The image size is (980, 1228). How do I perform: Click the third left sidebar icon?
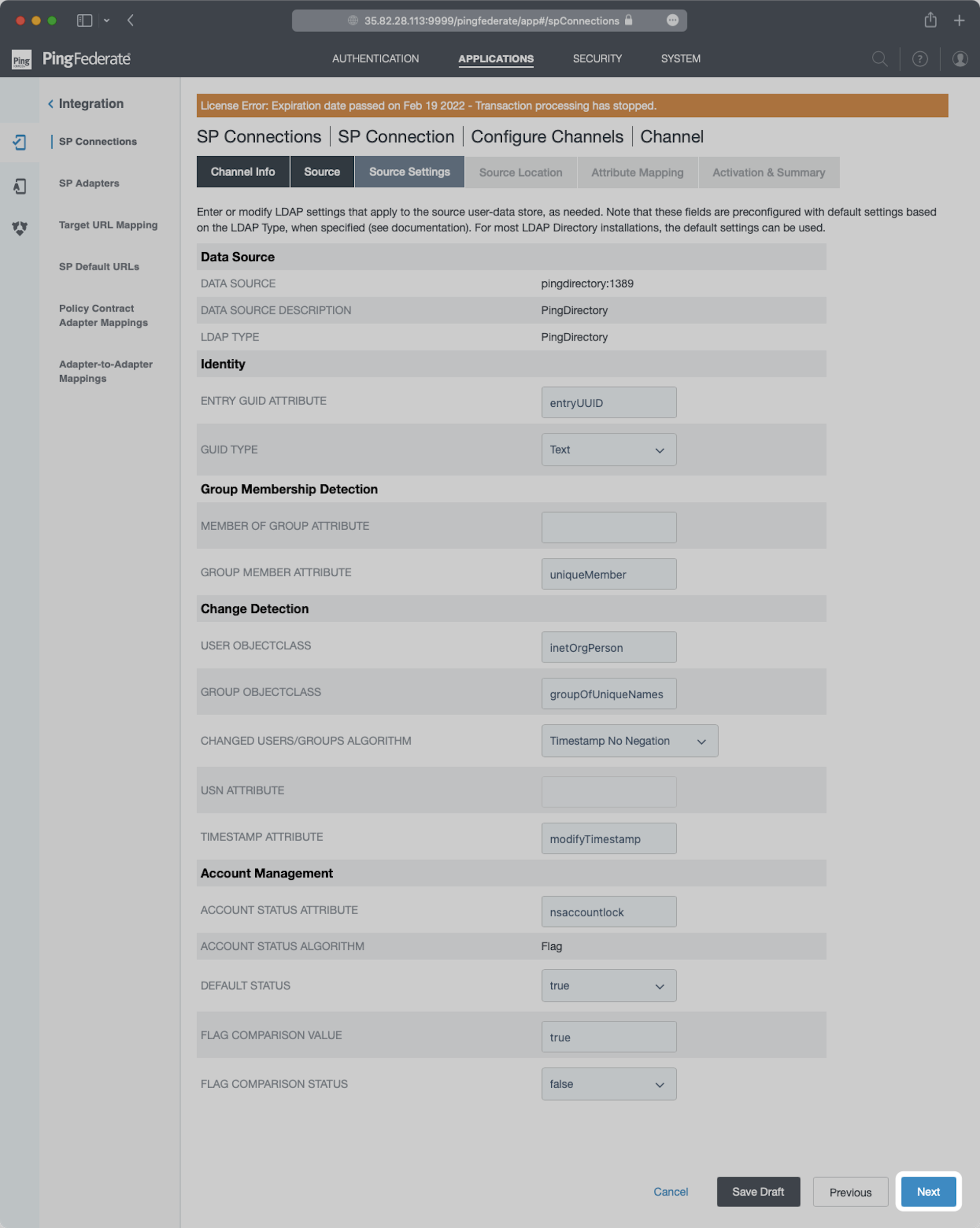click(x=20, y=228)
